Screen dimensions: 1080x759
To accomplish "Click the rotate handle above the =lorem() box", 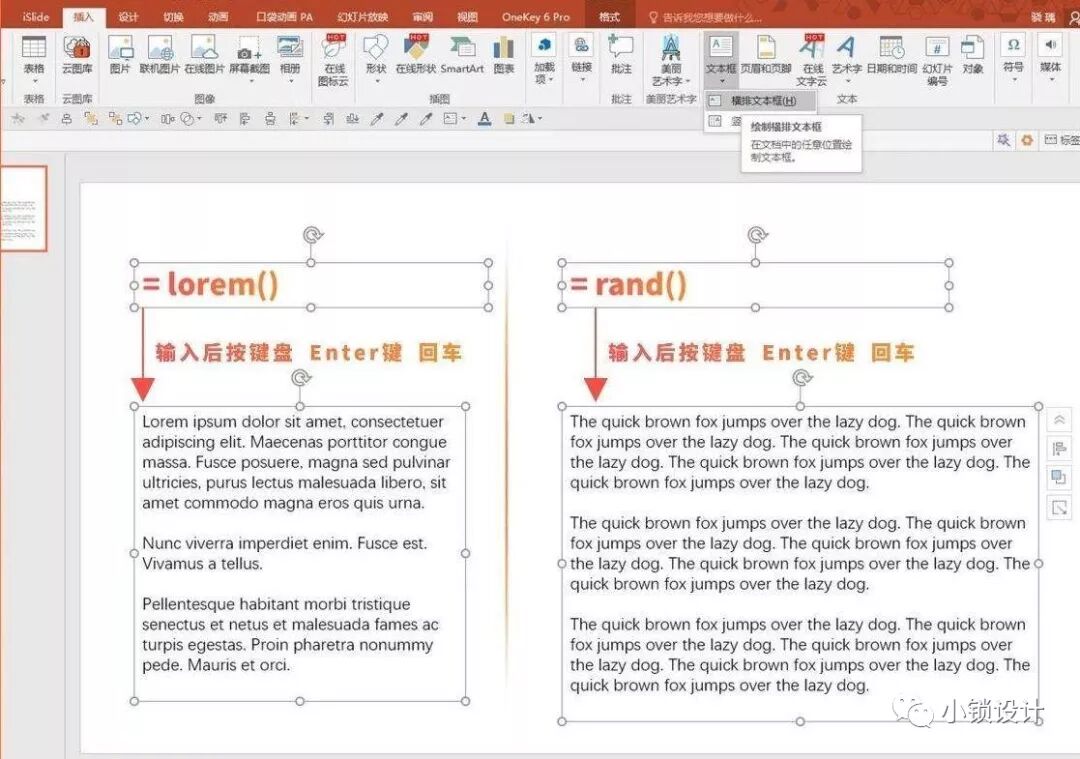I will pos(313,235).
